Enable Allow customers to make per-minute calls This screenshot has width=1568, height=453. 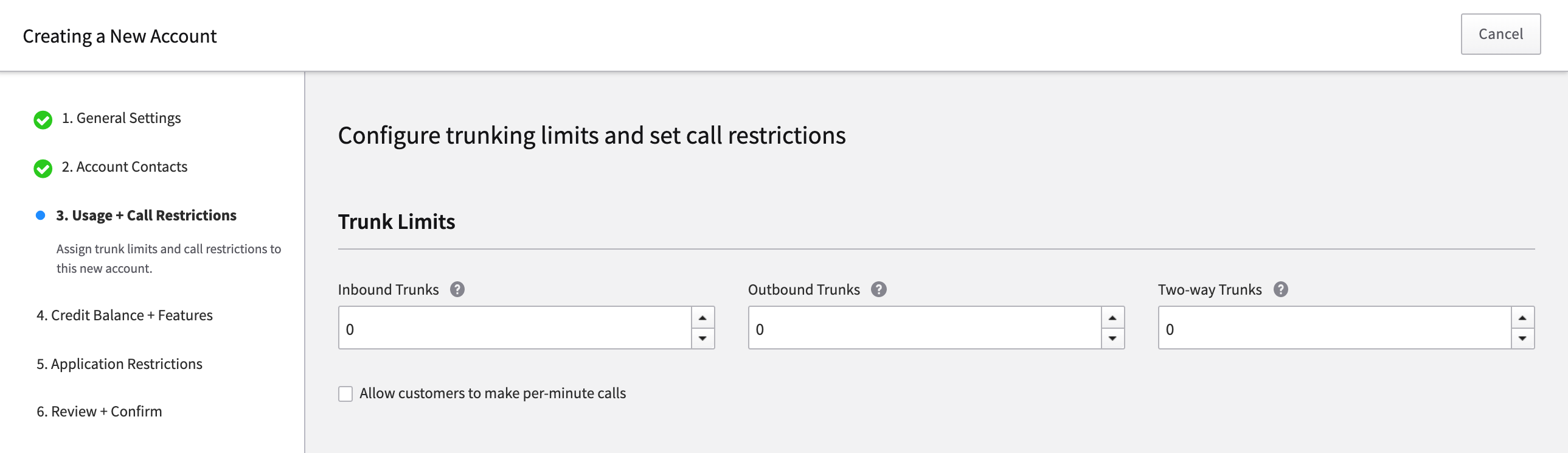click(345, 394)
